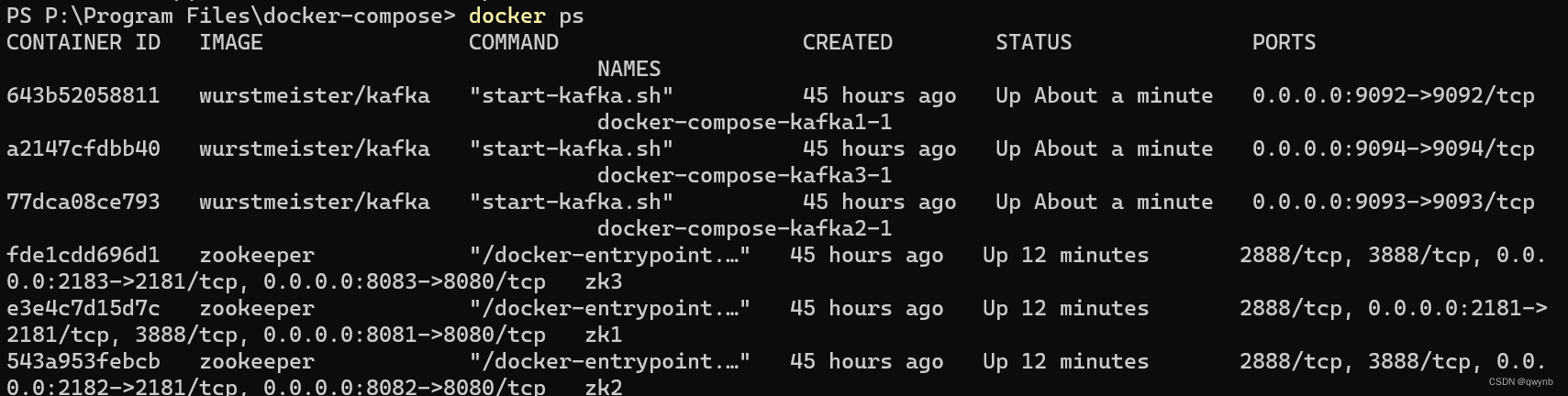Click the zk3 container name
1568x396 pixels.
pyautogui.click(x=604, y=281)
